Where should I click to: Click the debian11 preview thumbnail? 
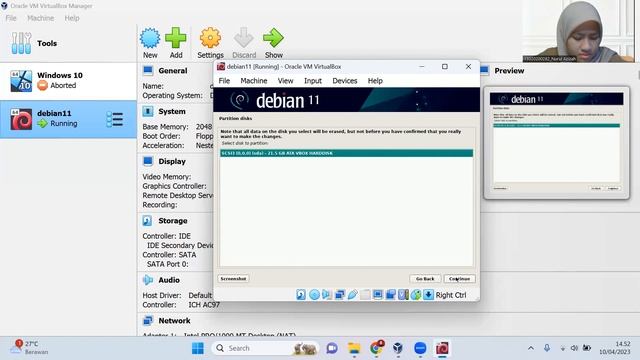coord(556,143)
